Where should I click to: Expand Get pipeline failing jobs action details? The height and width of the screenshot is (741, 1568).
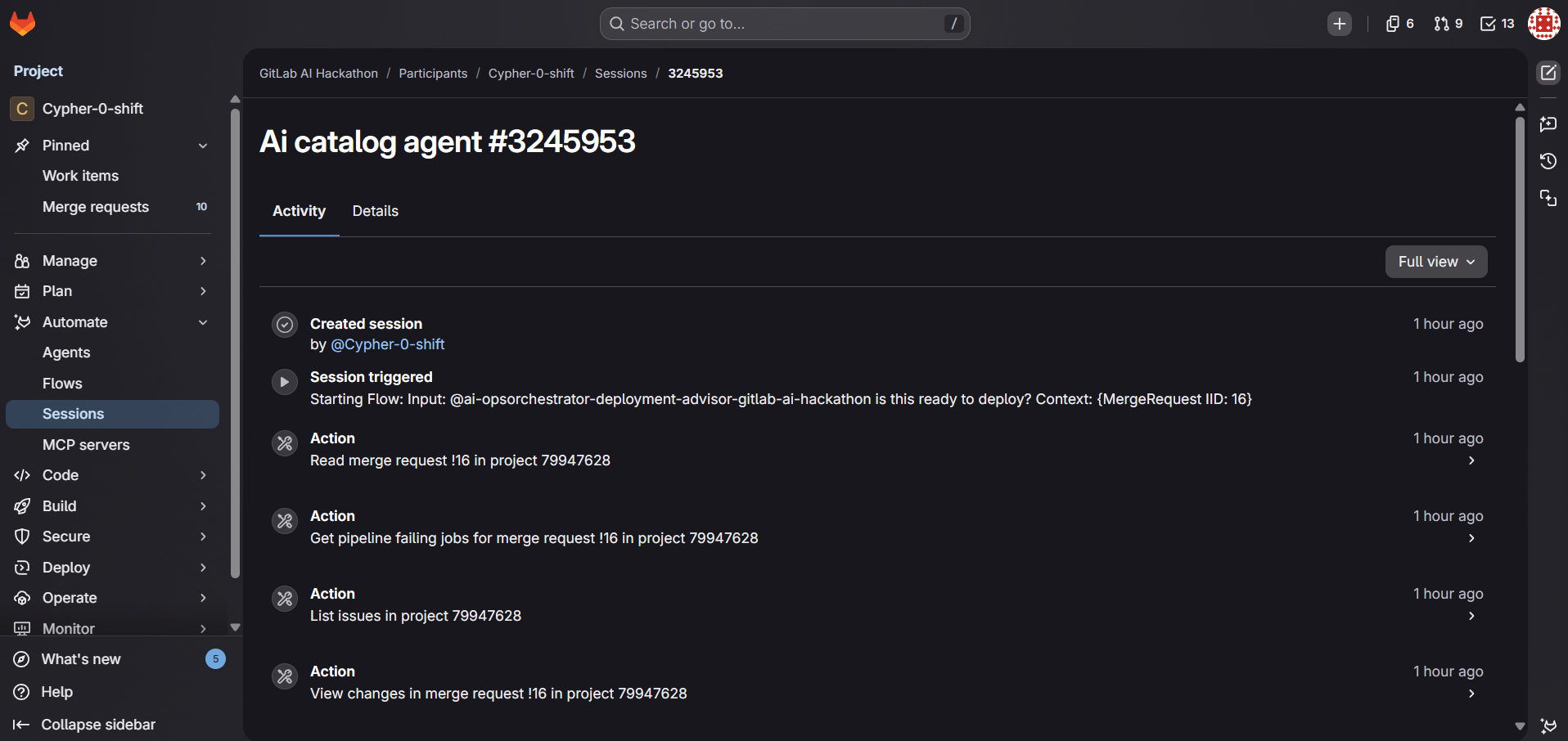tap(1471, 538)
